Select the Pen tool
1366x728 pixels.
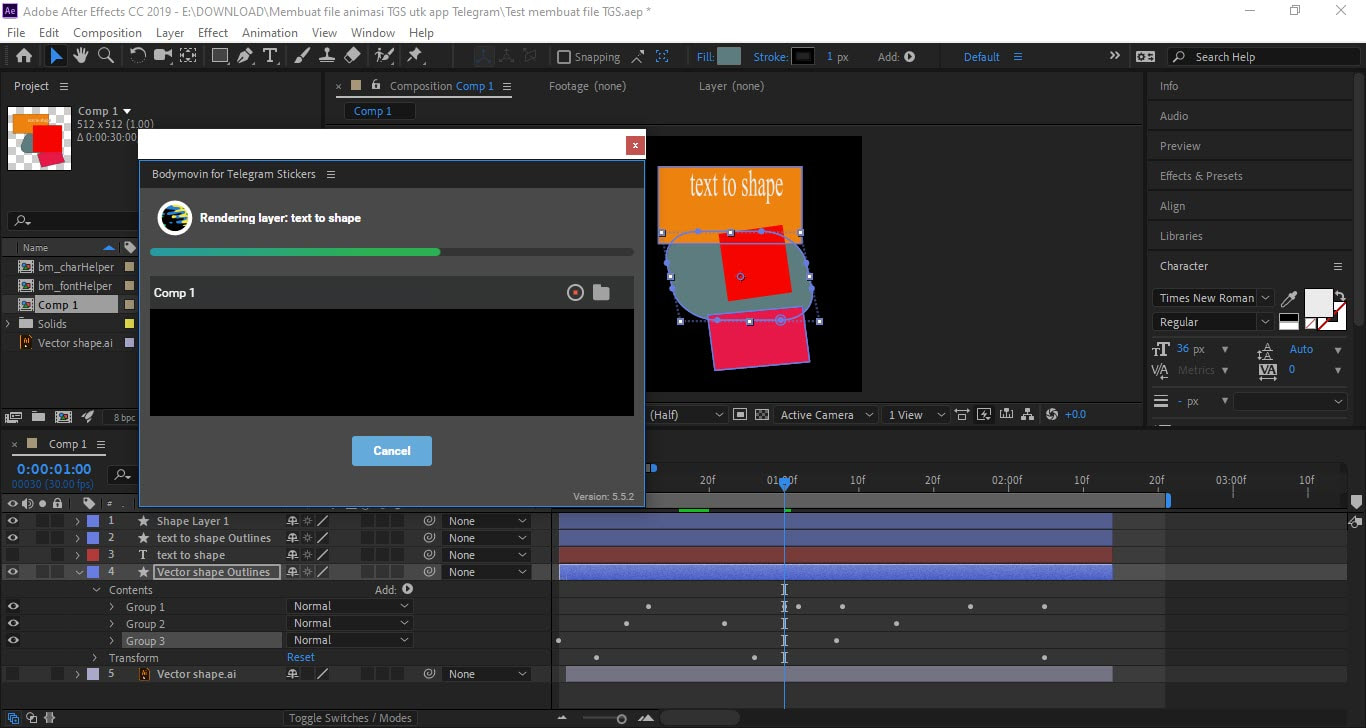click(245, 56)
